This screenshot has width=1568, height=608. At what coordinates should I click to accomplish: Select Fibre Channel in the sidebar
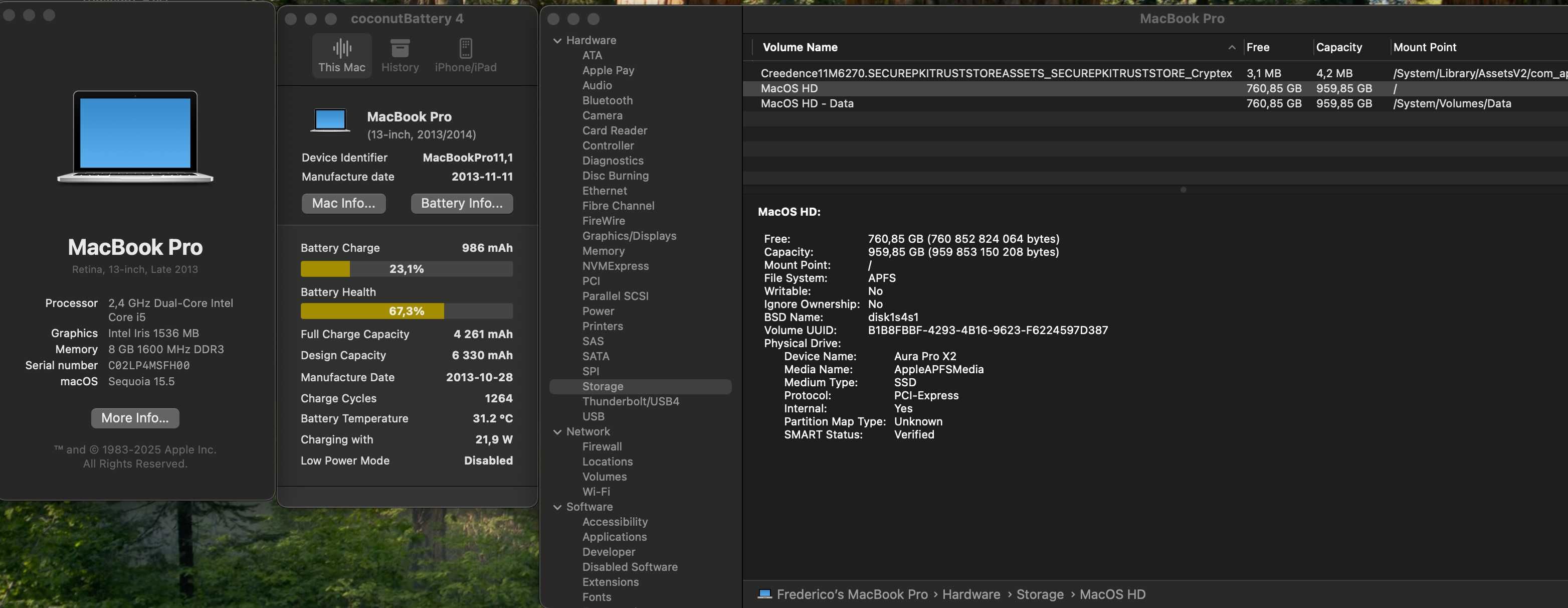coord(618,207)
